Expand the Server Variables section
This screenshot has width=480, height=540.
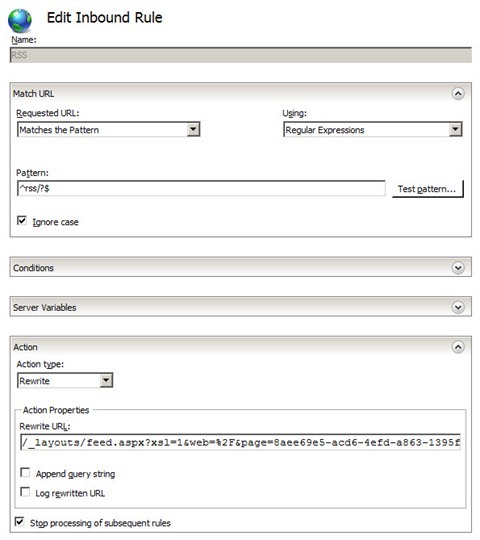pyautogui.click(x=458, y=307)
